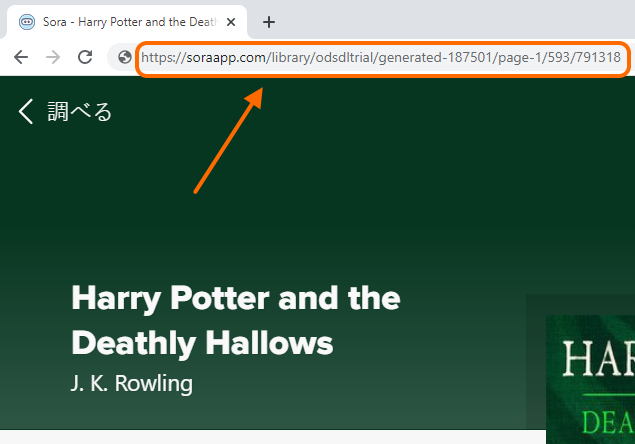Image resolution: width=635 pixels, height=444 pixels.
Task: Open the Harry Potter book cover image
Action: (x=590, y=380)
